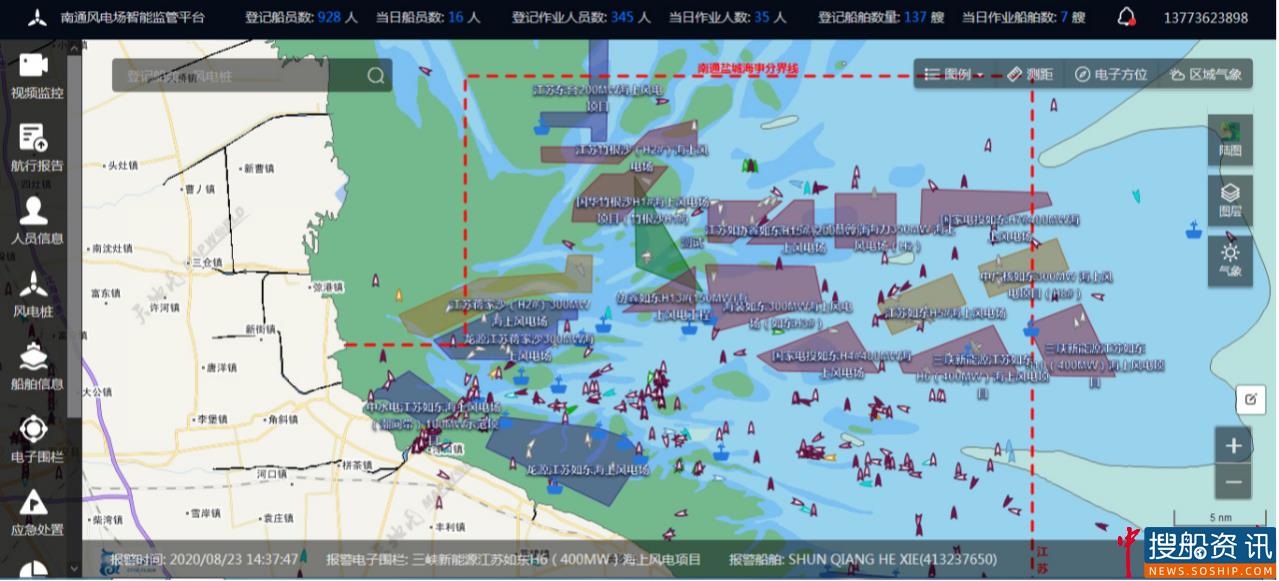This screenshot has height=581, width=1279.
Task: Click the map edit note icon
Action: pos(1250,399)
